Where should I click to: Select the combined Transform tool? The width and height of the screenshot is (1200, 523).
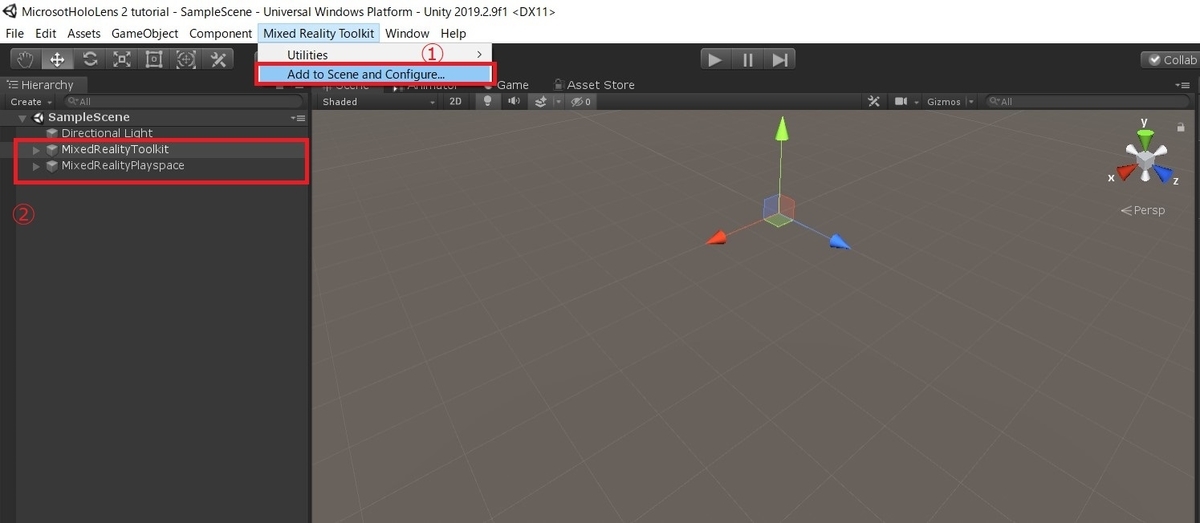[x=186, y=59]
